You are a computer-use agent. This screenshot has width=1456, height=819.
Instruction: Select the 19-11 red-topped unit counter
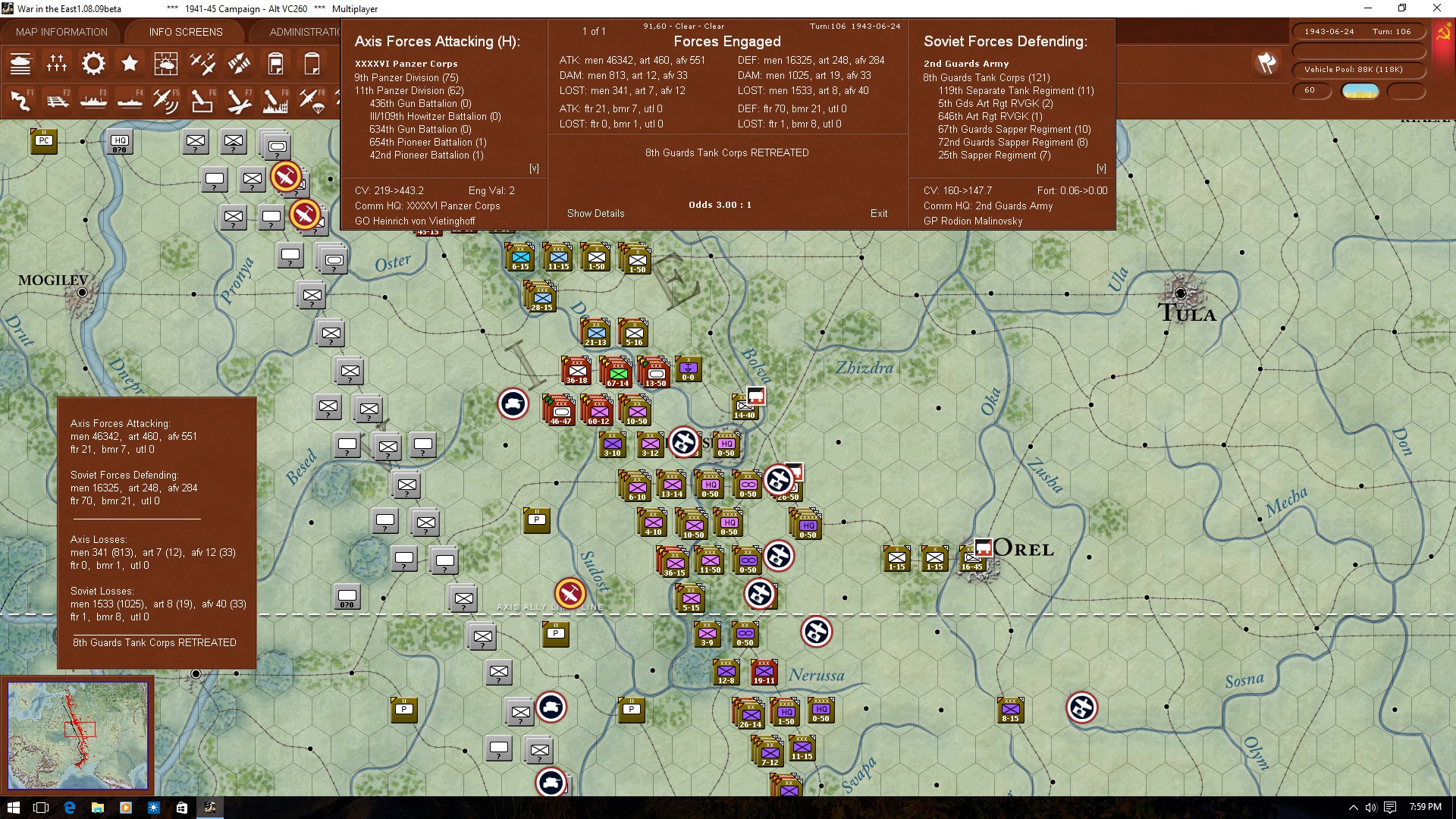point(764,672)
